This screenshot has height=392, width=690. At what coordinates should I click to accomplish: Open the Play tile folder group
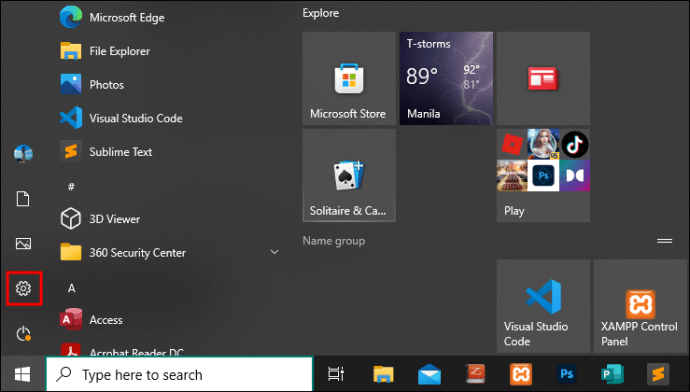[x=543, y=176]
